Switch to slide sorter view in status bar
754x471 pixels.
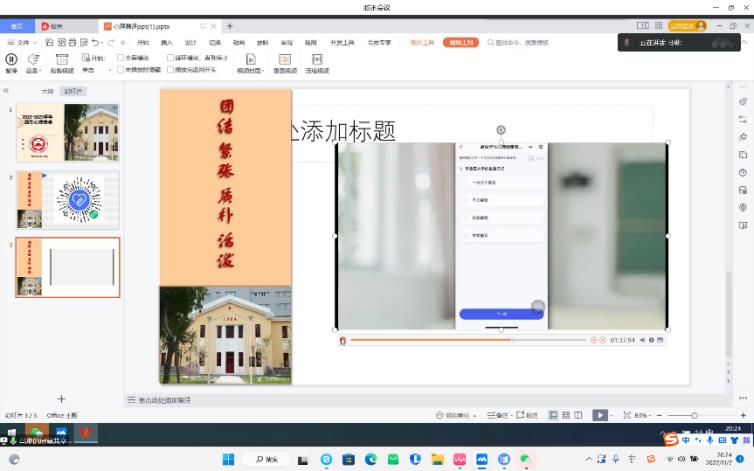(x=565, y=415)
